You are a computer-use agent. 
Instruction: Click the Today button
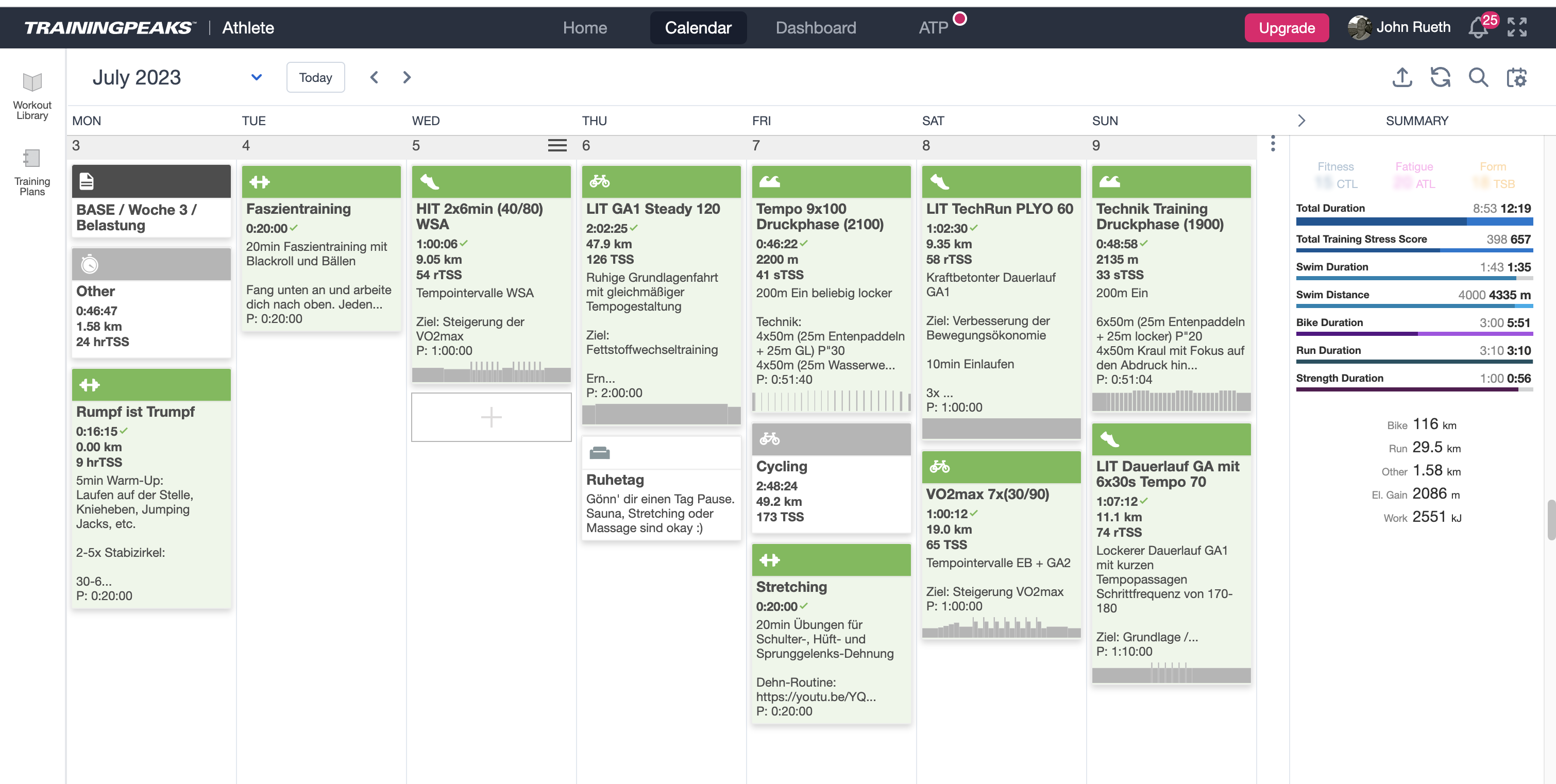pos(315,77)
